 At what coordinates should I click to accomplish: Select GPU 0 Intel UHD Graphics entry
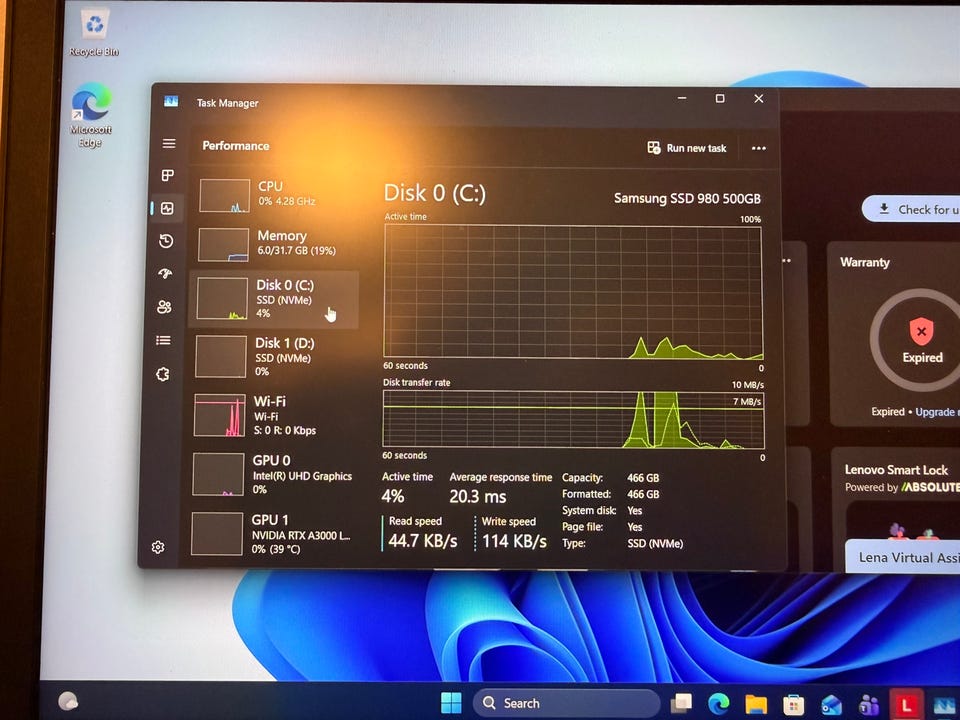coord(270,474)
